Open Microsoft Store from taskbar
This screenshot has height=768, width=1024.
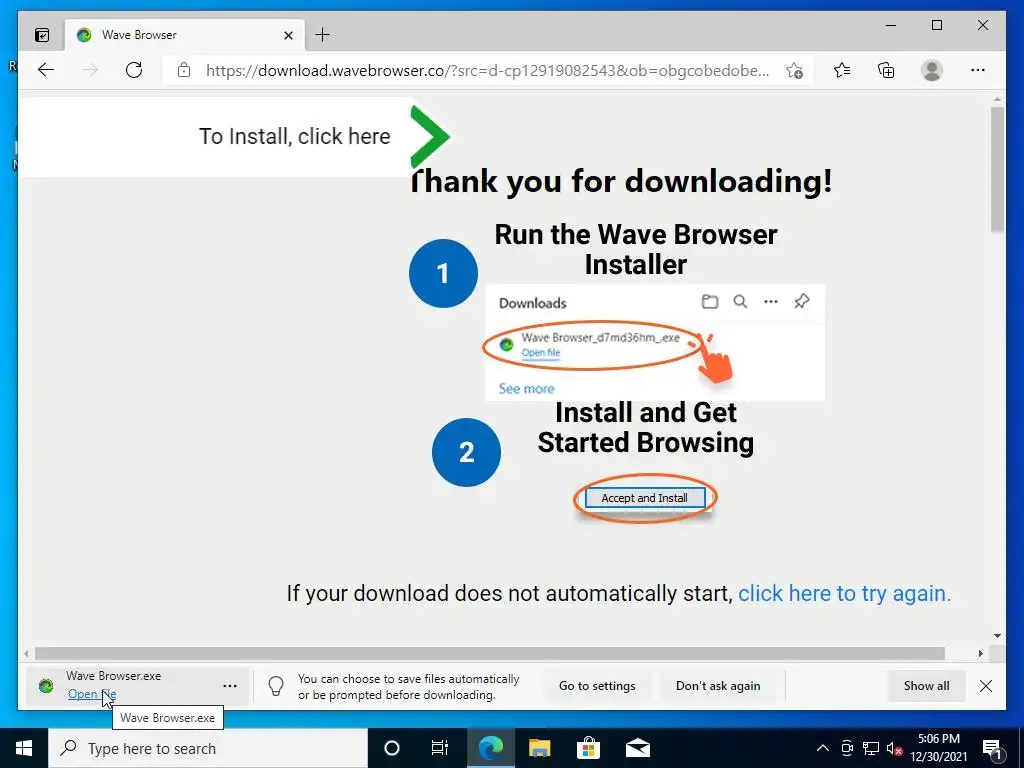click(x=588, y=748)
